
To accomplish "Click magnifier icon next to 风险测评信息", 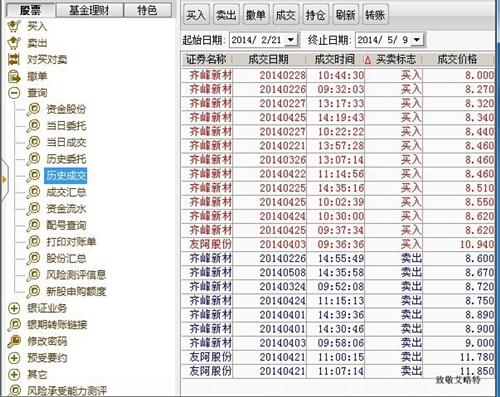I will tap(33, 275).
